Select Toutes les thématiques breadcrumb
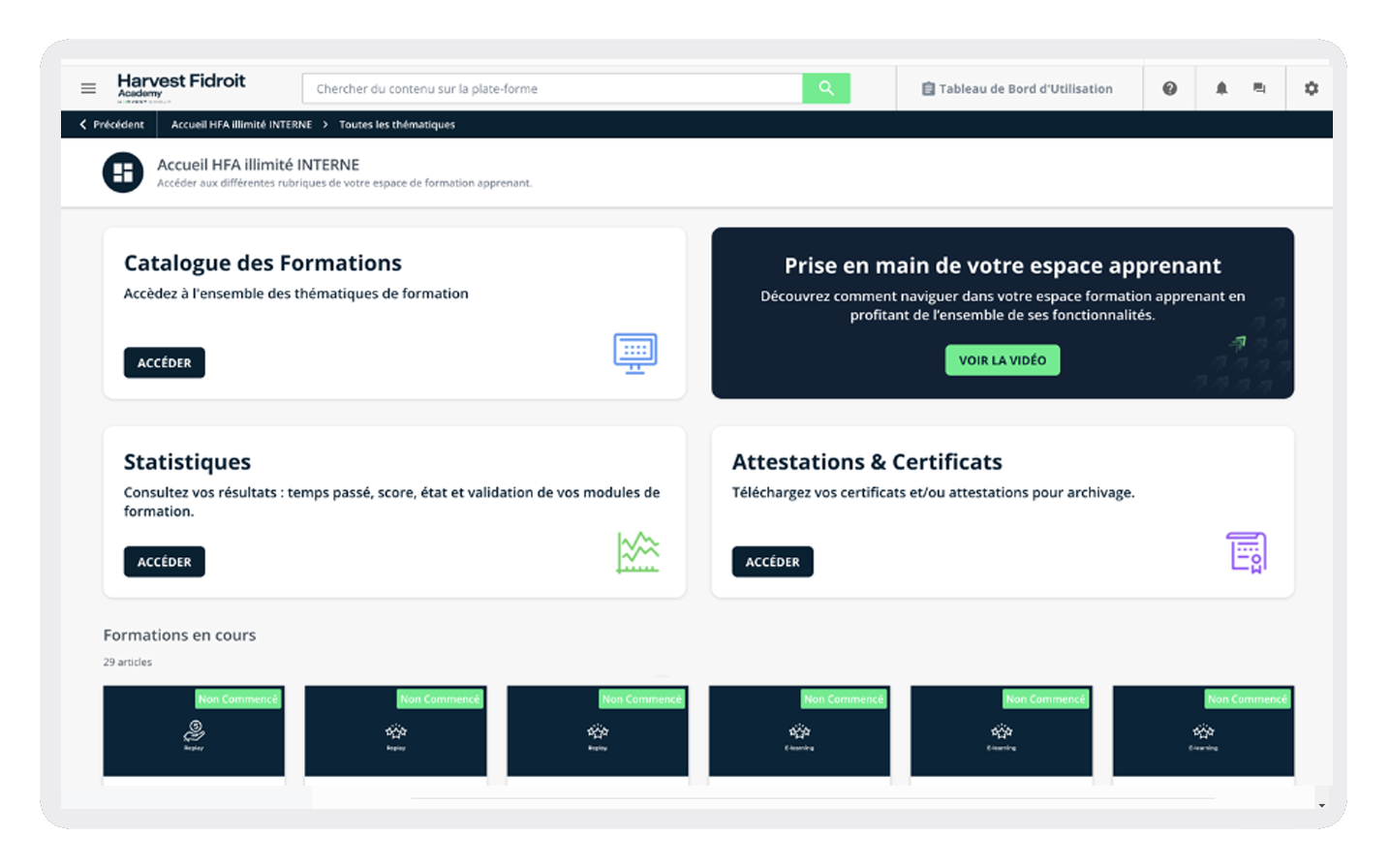This screenshot has height=868, width=1390. pyautogui.click(x=397, y=124)
